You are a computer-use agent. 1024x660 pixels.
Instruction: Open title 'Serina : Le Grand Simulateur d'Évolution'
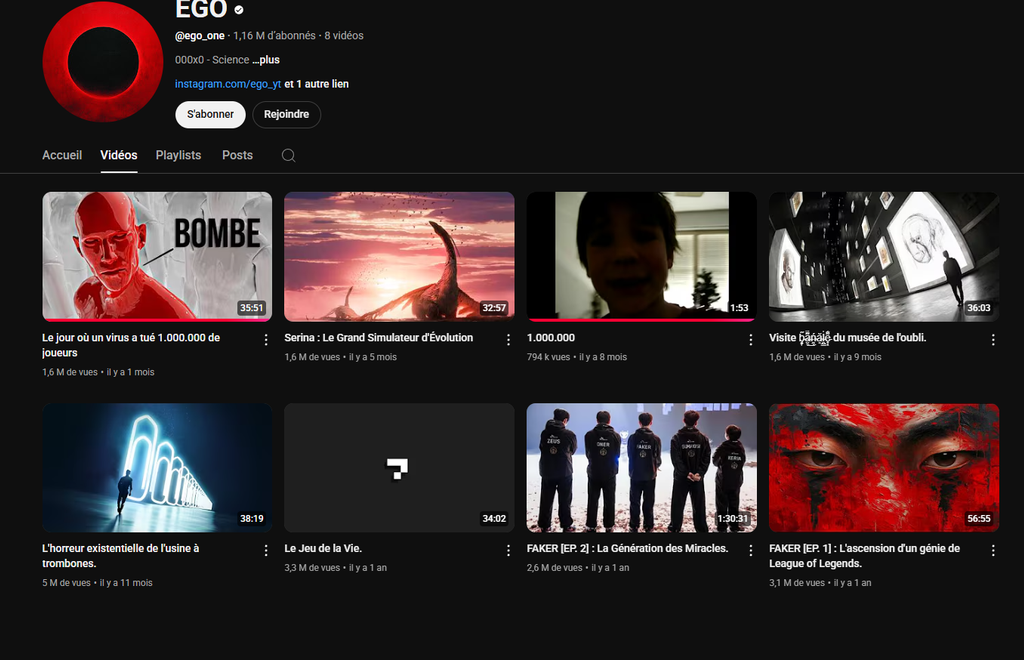tap(379, 338)
